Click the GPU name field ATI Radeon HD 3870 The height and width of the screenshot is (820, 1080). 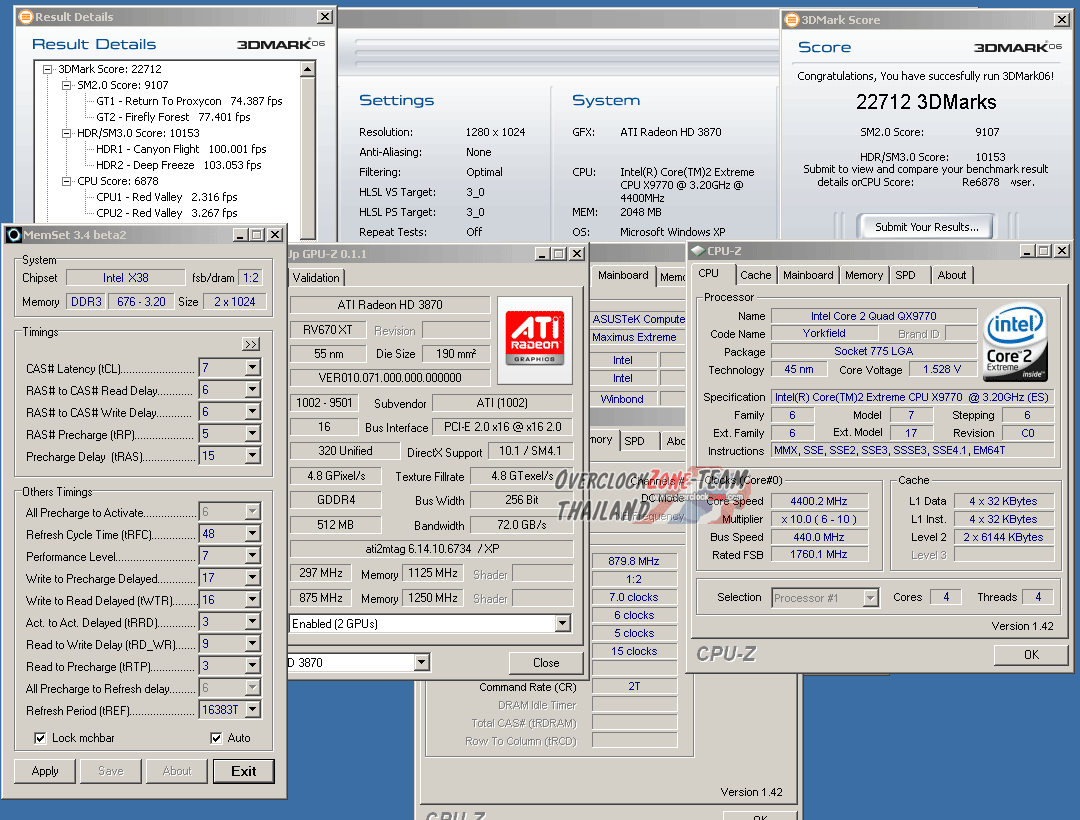click(x=390, y=304)
